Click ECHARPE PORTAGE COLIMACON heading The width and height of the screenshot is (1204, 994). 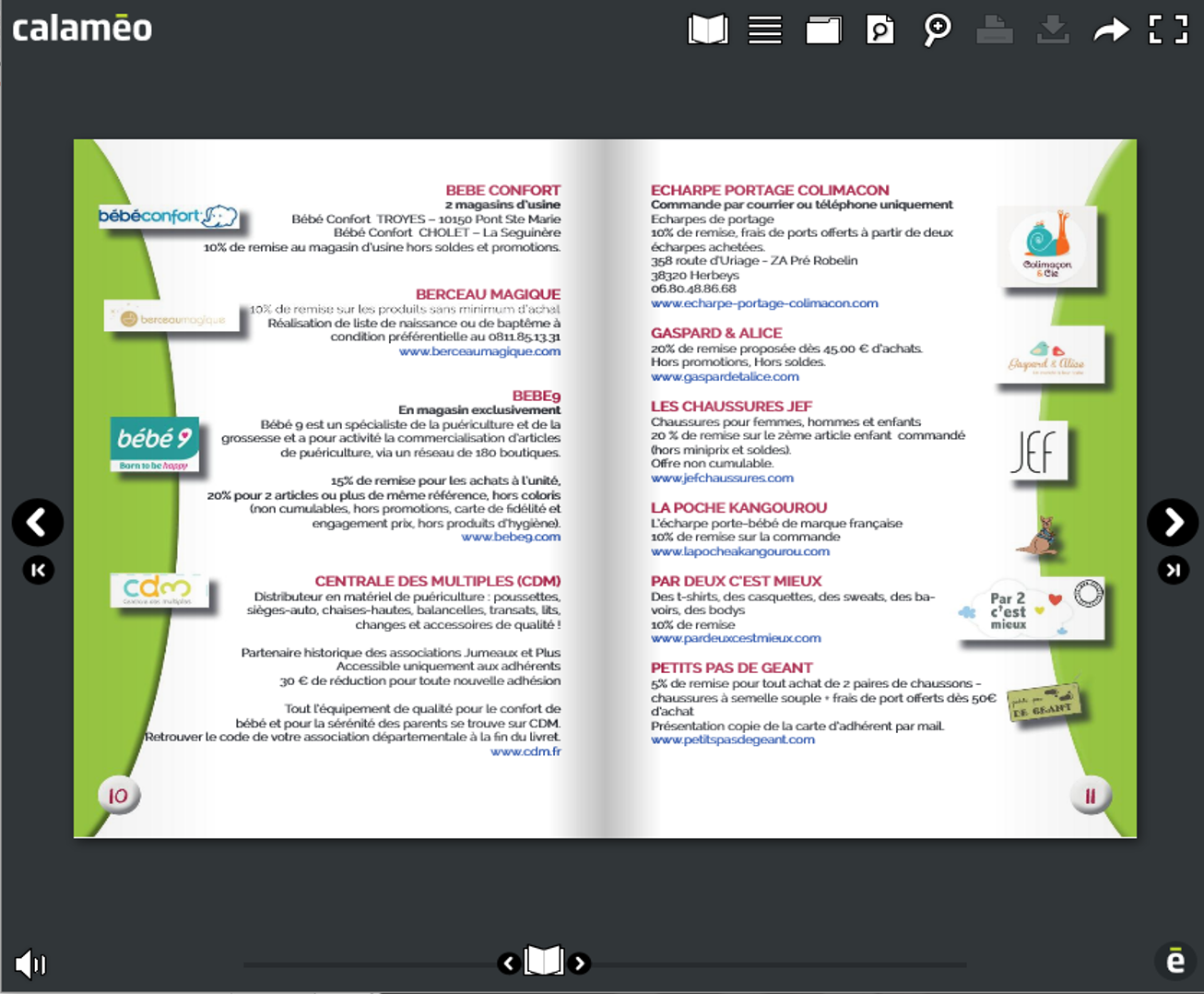coord(770,190)
